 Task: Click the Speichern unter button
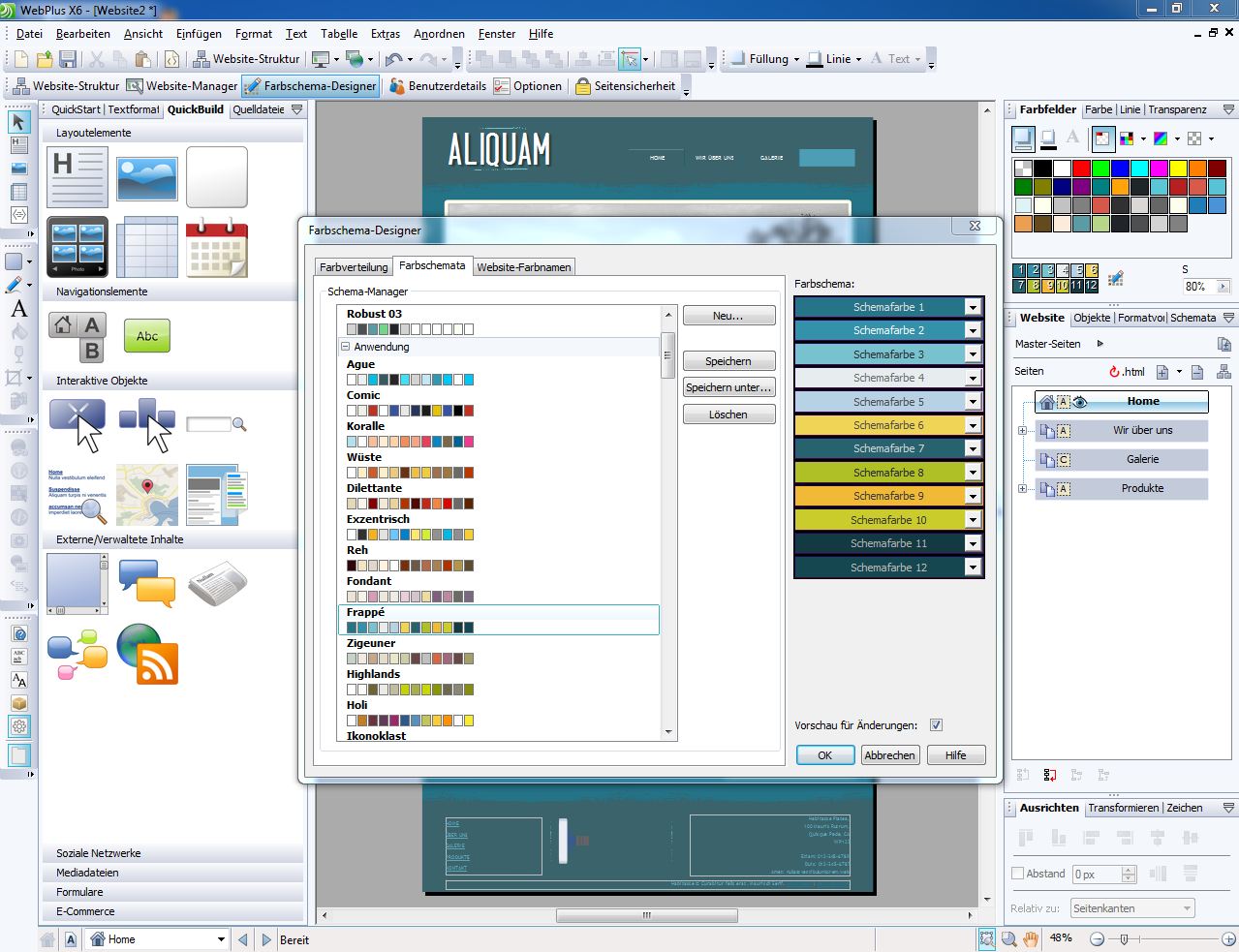point(728,387)
